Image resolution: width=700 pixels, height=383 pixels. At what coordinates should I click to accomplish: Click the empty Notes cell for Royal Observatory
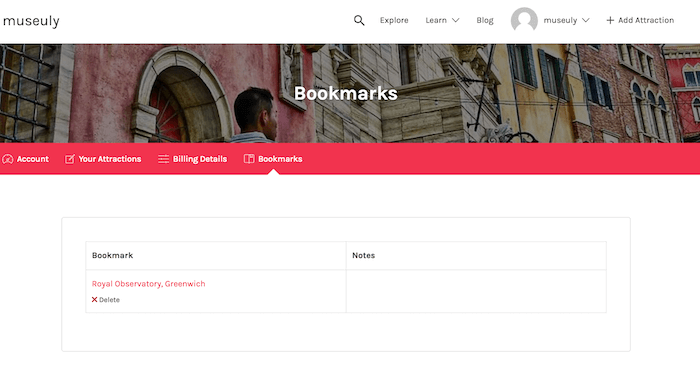476,291
